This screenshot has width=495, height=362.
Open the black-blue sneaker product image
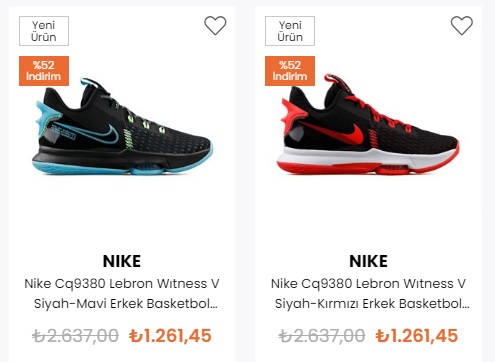tap(122, 127)
